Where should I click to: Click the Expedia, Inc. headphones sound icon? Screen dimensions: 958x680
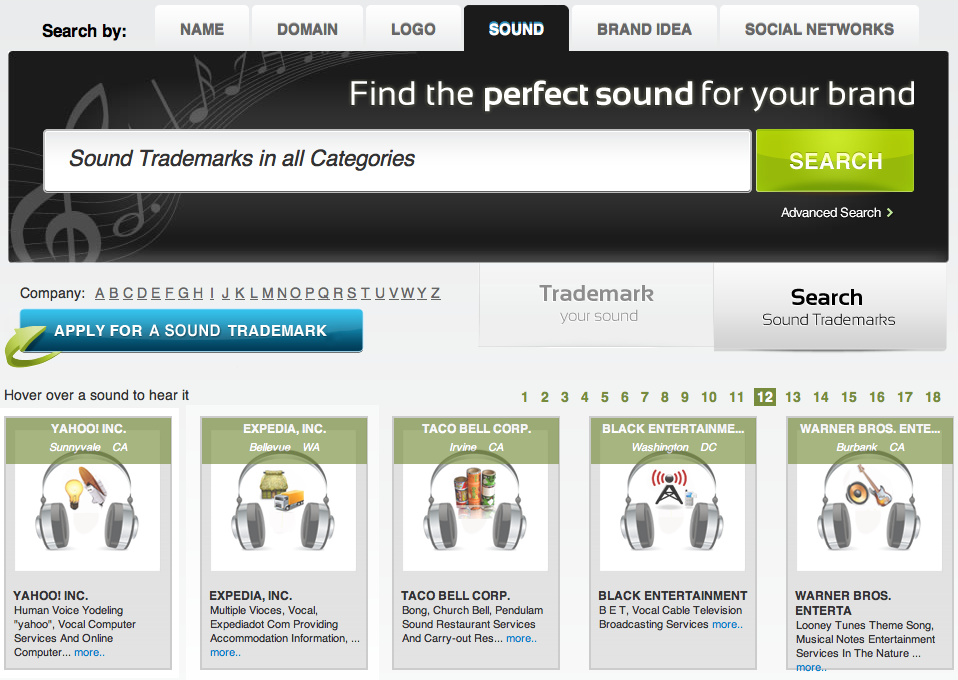tap(283, 502)
